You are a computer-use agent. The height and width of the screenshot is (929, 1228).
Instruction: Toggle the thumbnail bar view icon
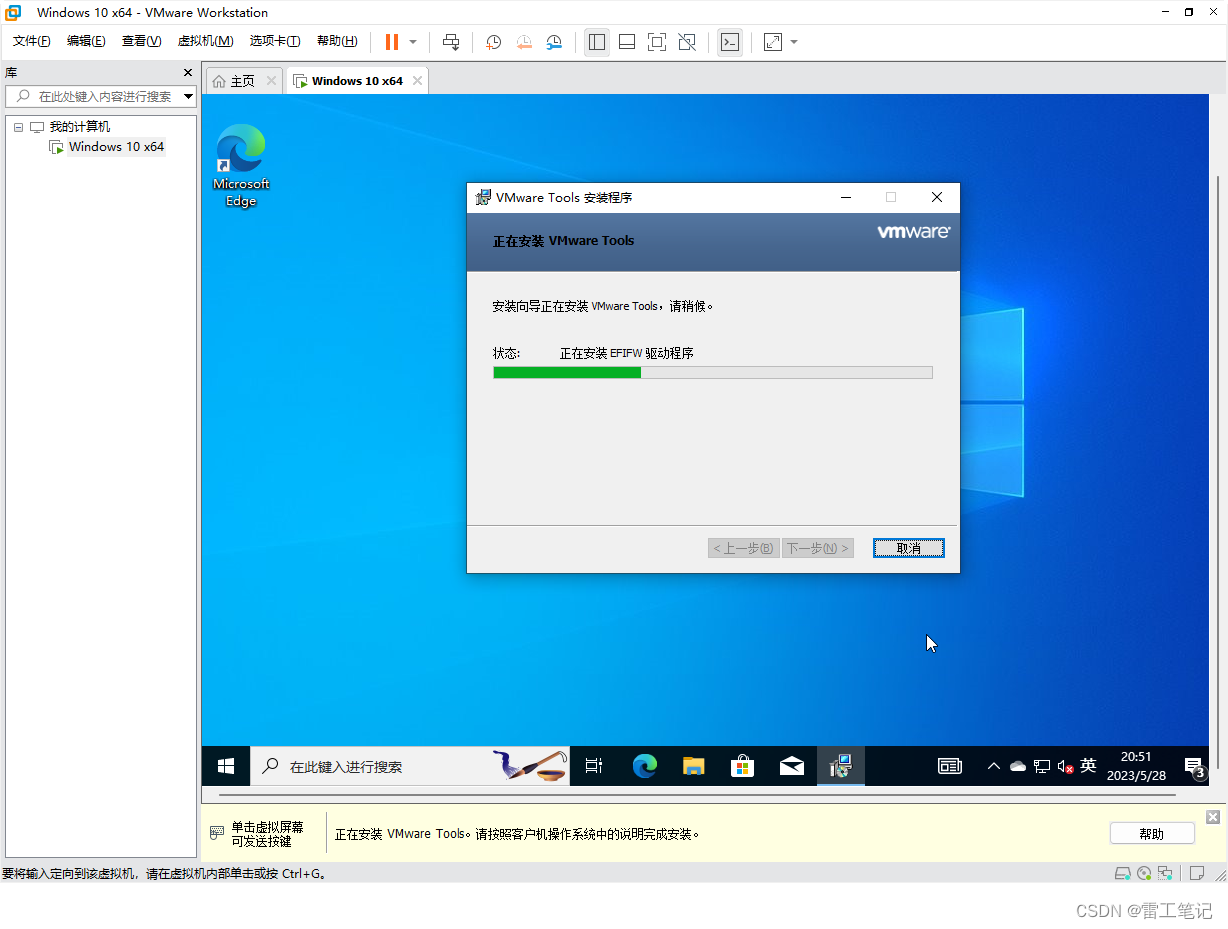click(627, 42)
